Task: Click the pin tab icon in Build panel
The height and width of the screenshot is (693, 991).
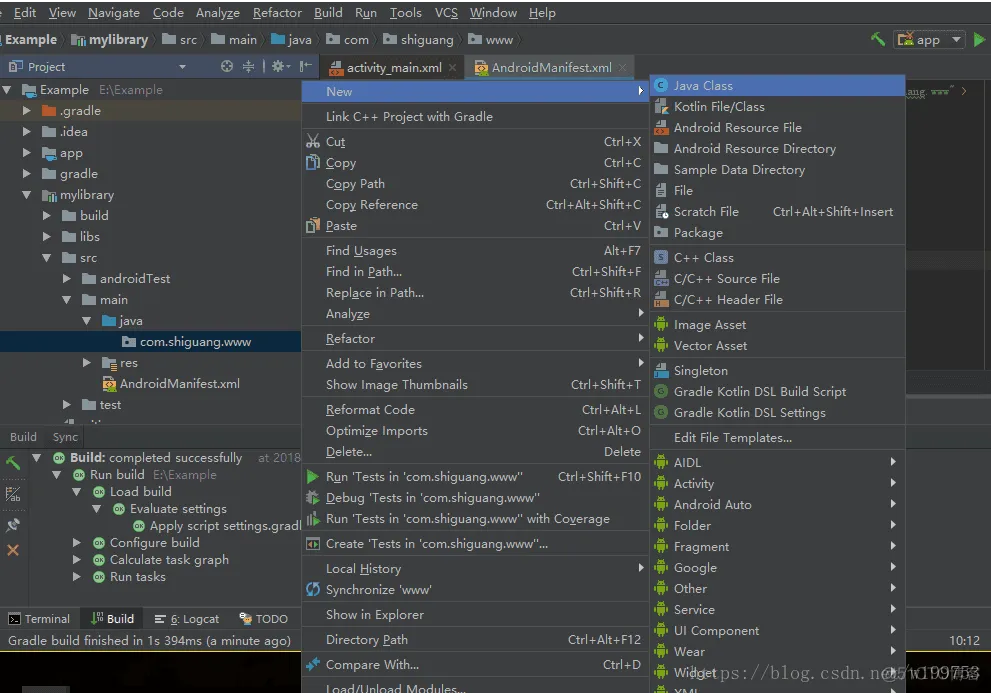Action: pos(13,524)
